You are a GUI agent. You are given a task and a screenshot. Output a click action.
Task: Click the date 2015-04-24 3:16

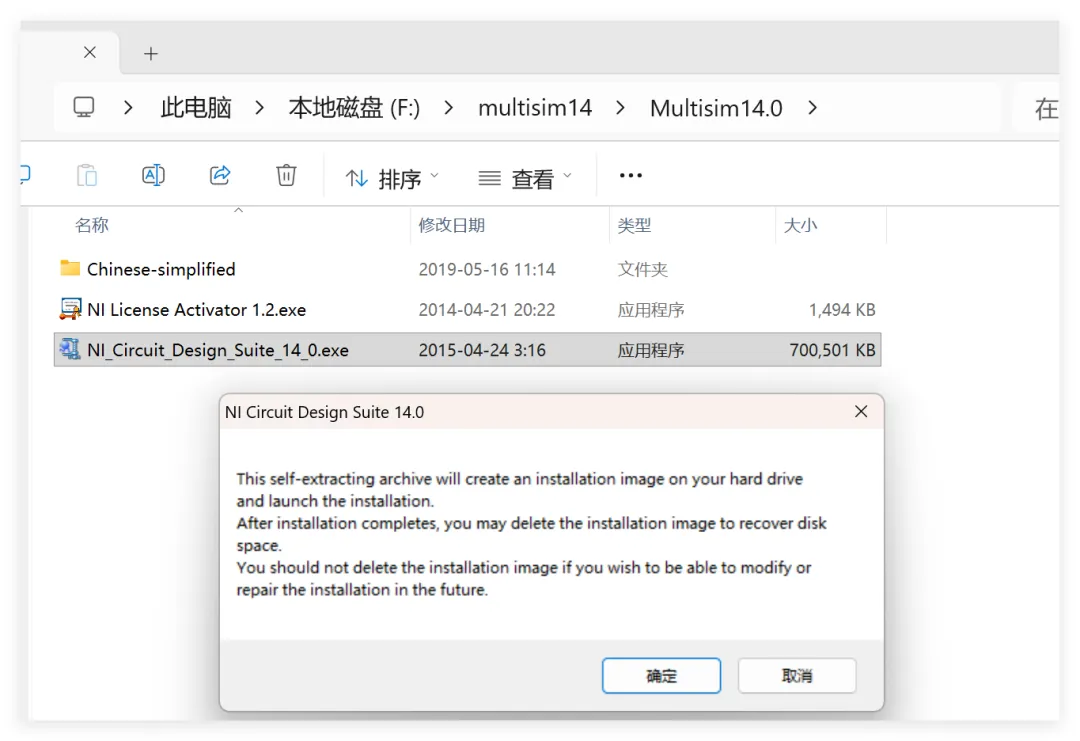482,351
